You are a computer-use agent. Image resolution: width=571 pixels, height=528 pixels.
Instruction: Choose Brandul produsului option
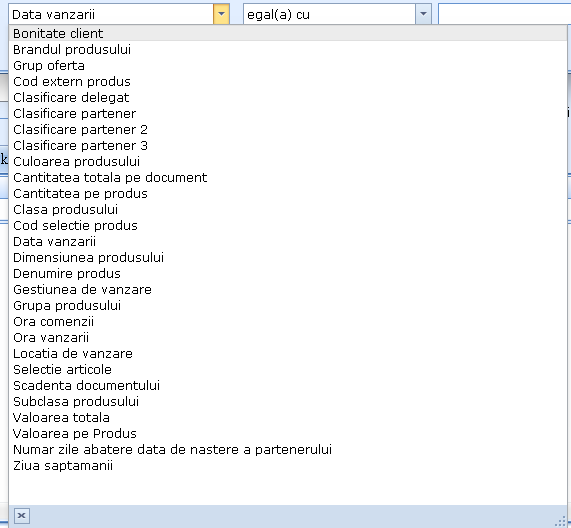pos(288,50)
